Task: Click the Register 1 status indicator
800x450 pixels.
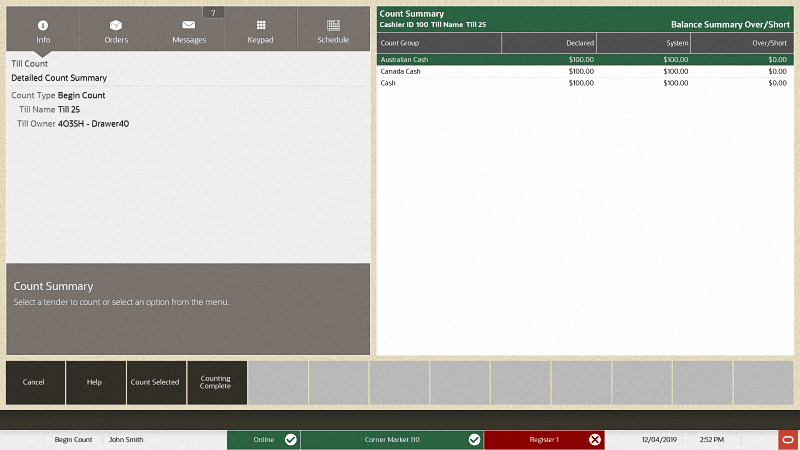Action: [x=544, y=439]
